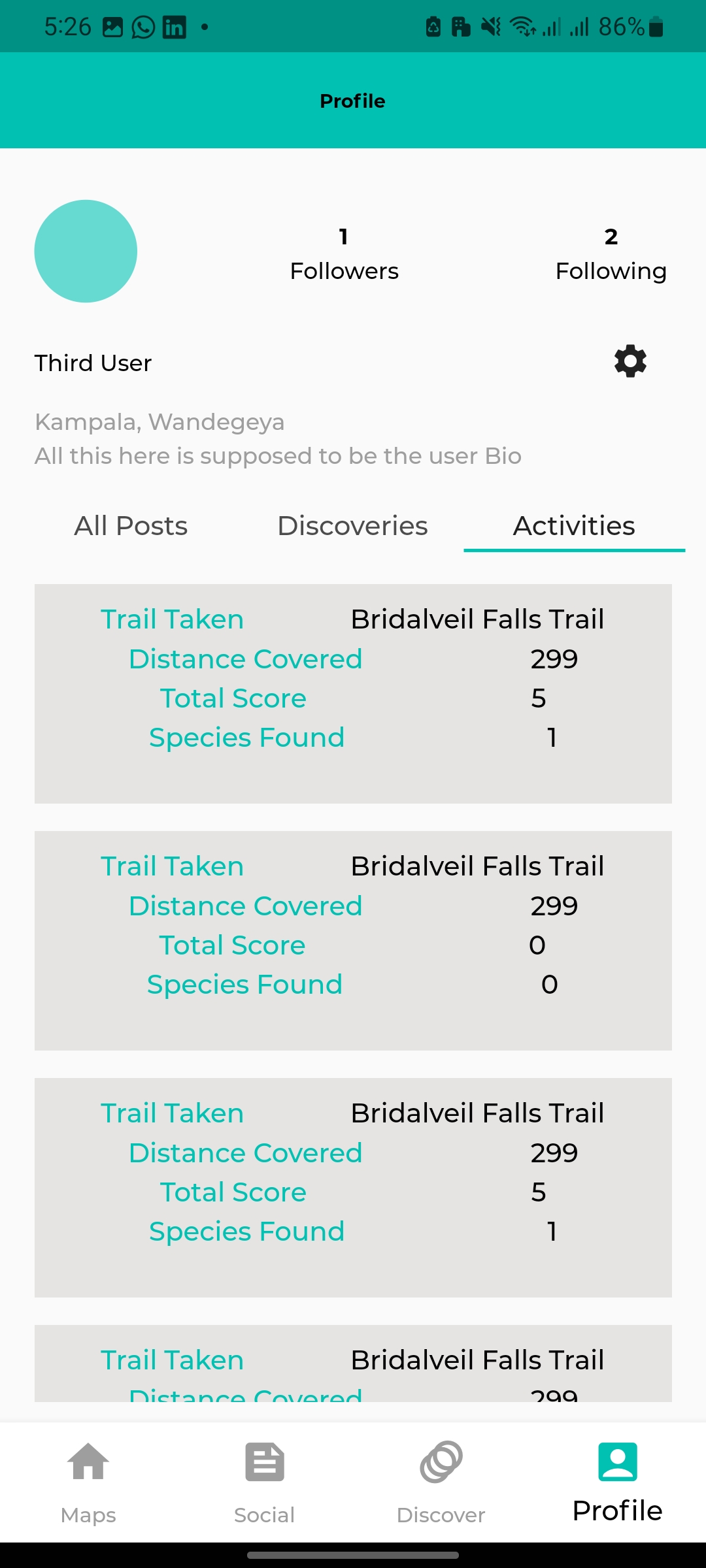Tap the WhatsApp status bar icon
Image resolution: width=706 pixels, height=1568 pixels.
click(143, 27)
